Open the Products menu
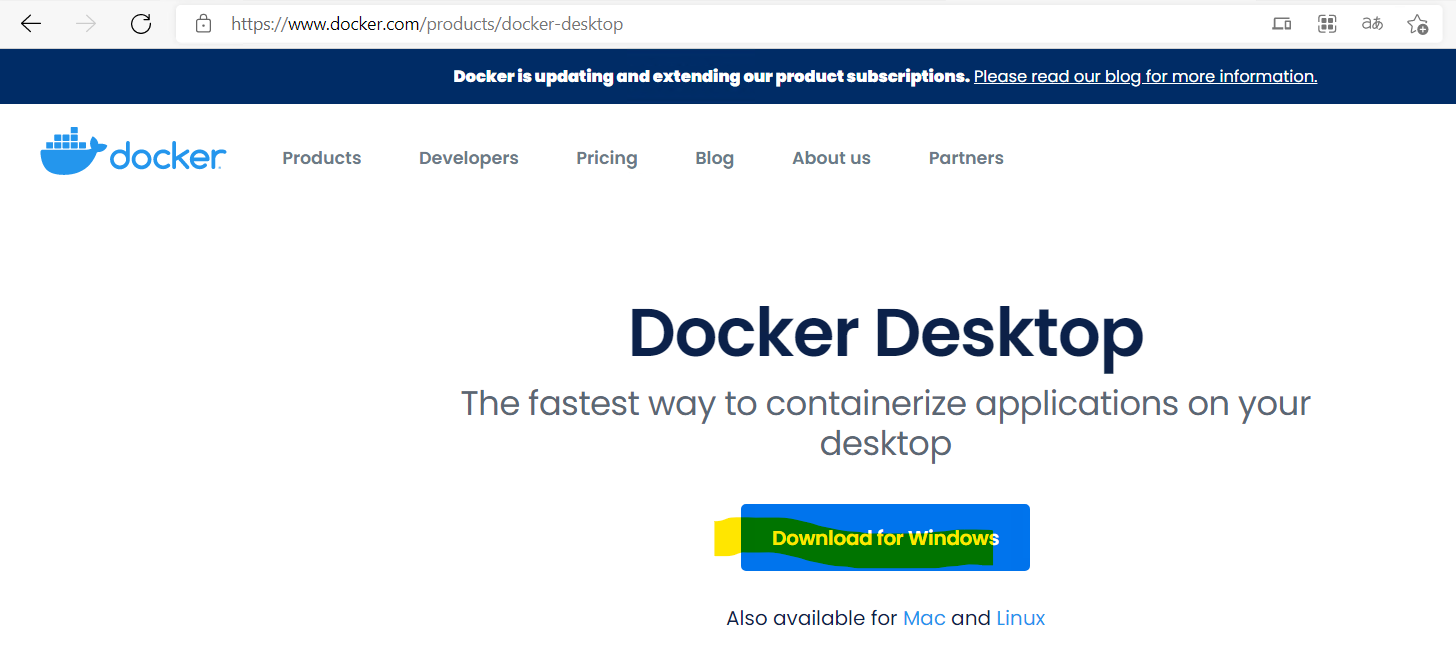The width and height of the screenshot is (1456, 656). pos(322,158)
